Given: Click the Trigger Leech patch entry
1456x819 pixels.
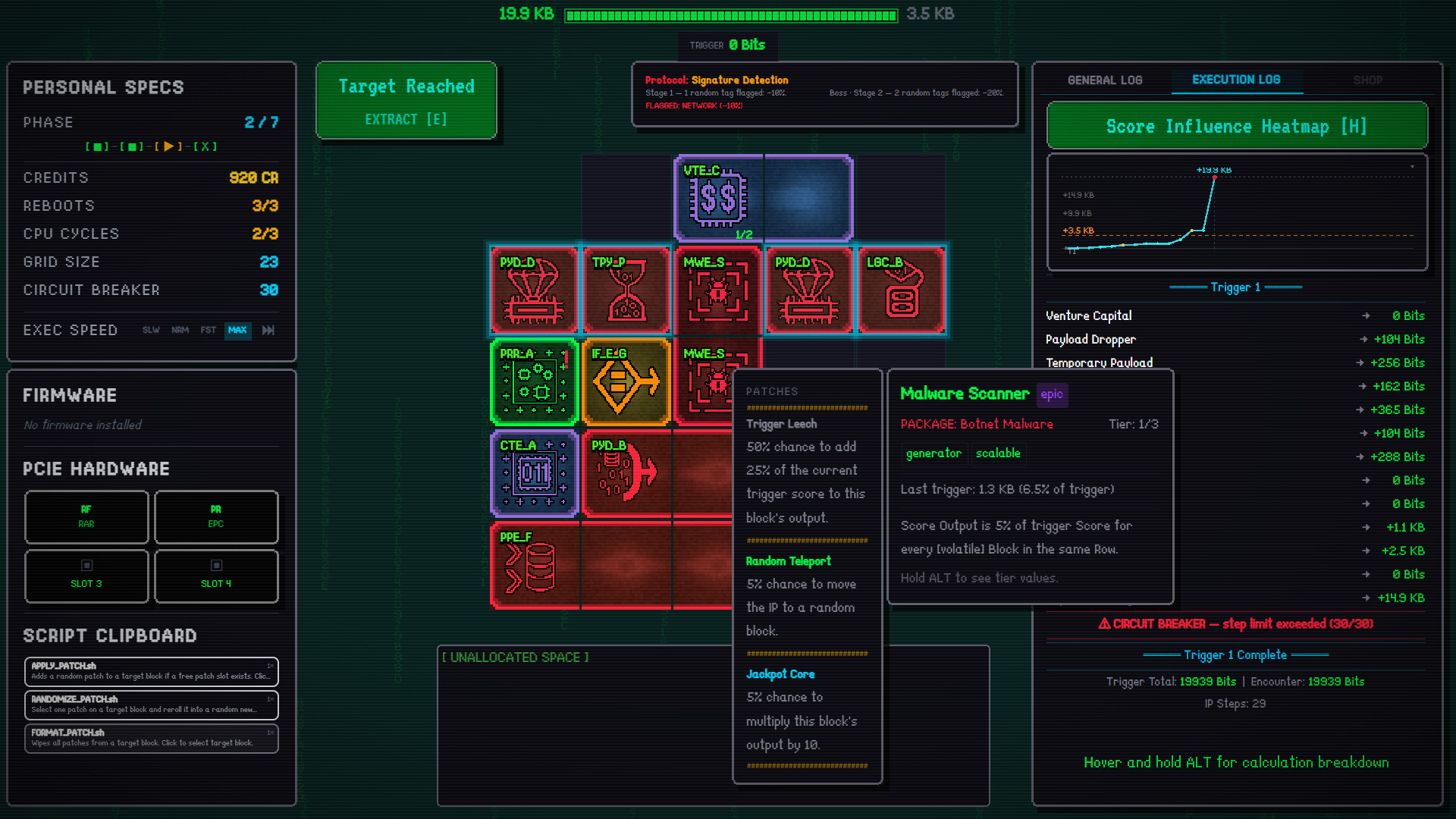Looking at the screenshot, I should tap(807, 470).
